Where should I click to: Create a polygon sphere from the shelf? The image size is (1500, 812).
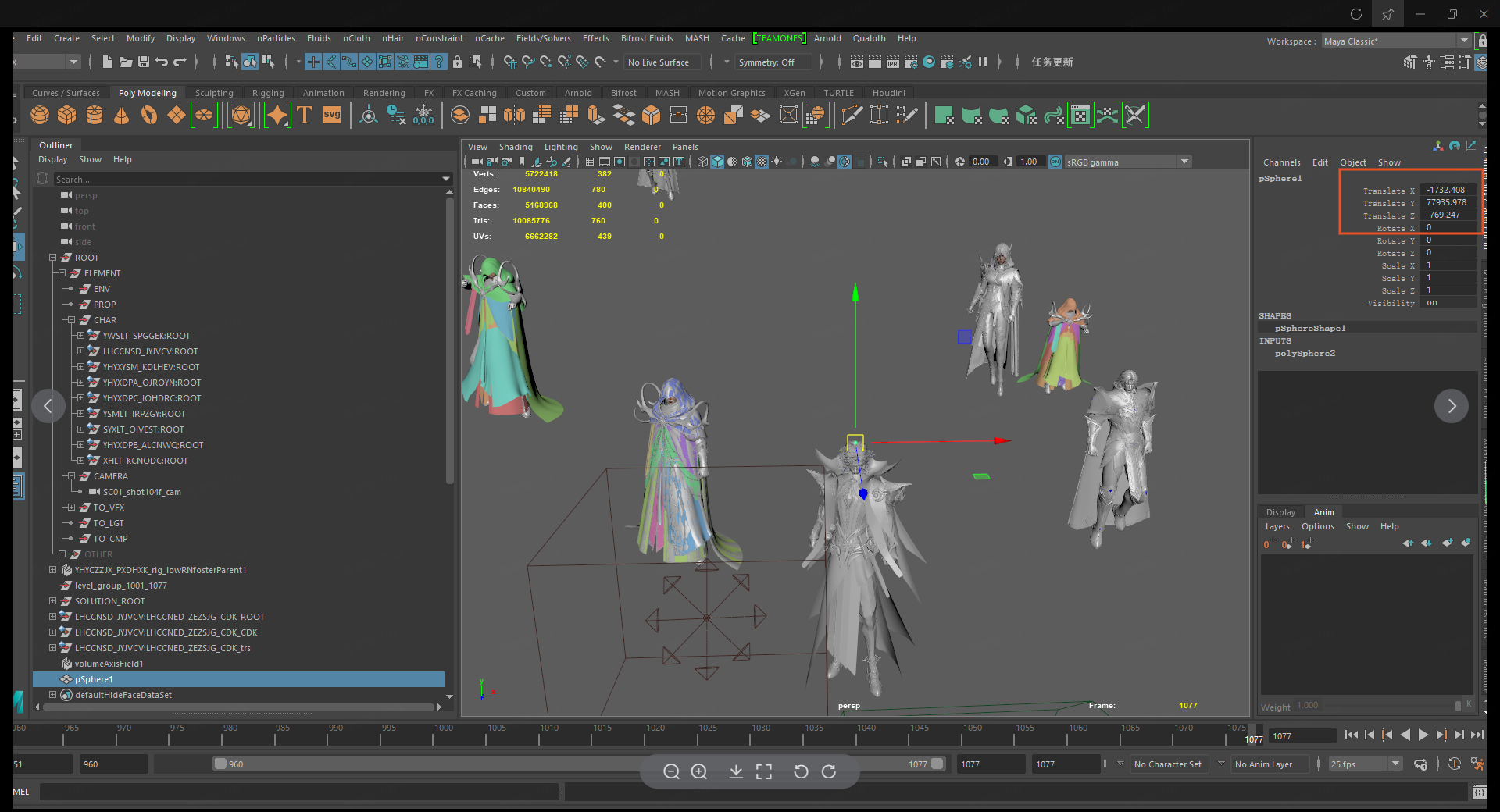click(x=40, y=116)
